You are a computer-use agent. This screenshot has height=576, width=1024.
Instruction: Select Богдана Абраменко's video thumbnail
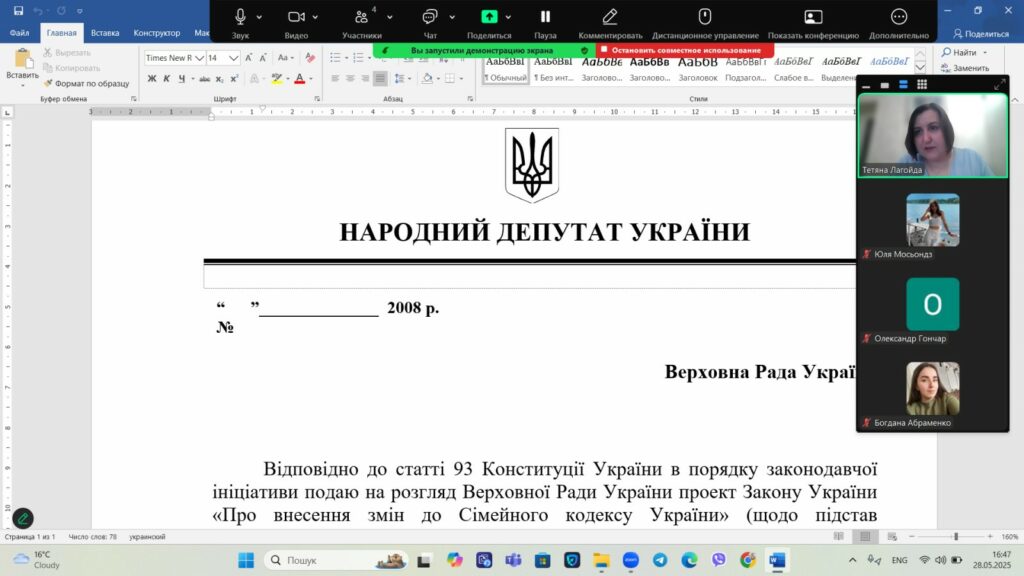[x=933, y=389]
